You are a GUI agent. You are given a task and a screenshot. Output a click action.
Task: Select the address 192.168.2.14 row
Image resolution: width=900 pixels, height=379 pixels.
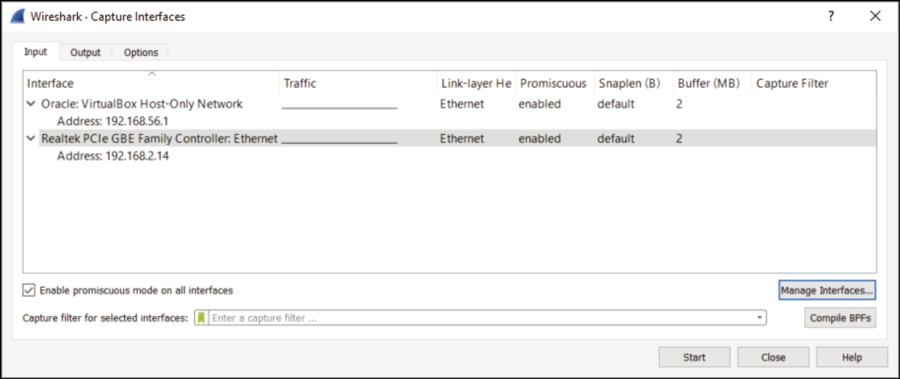113,156
